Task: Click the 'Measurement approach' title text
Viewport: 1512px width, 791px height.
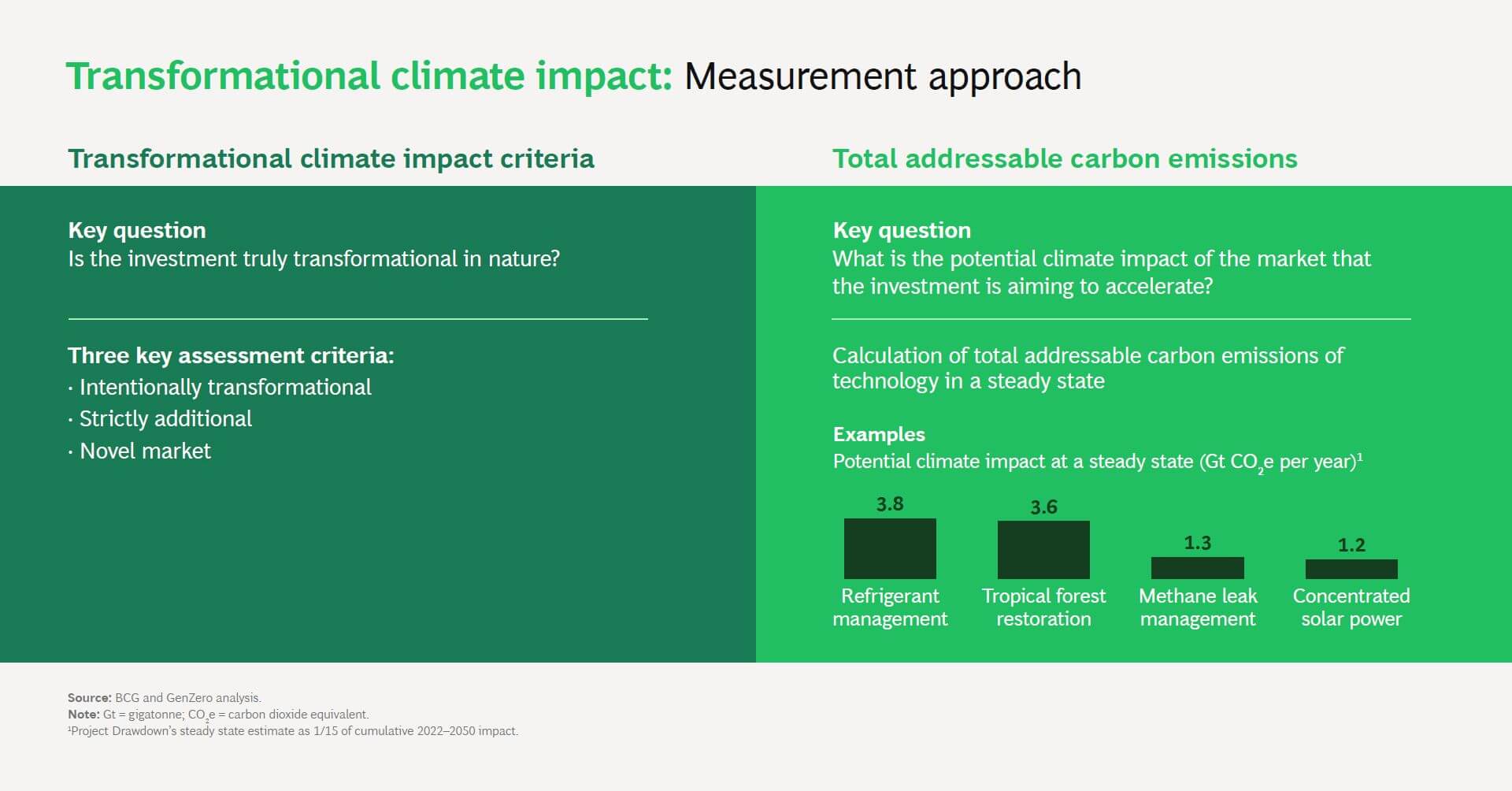Action: (x=883, y=77)
